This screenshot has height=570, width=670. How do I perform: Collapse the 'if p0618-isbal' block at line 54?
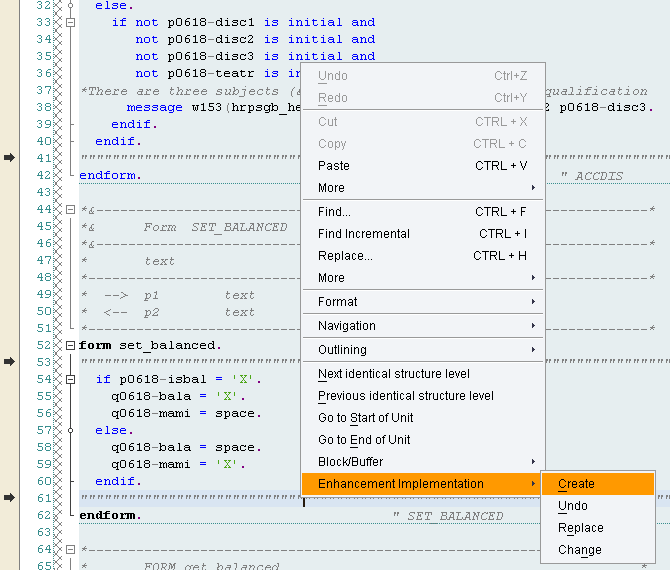(x=71, y=379)
